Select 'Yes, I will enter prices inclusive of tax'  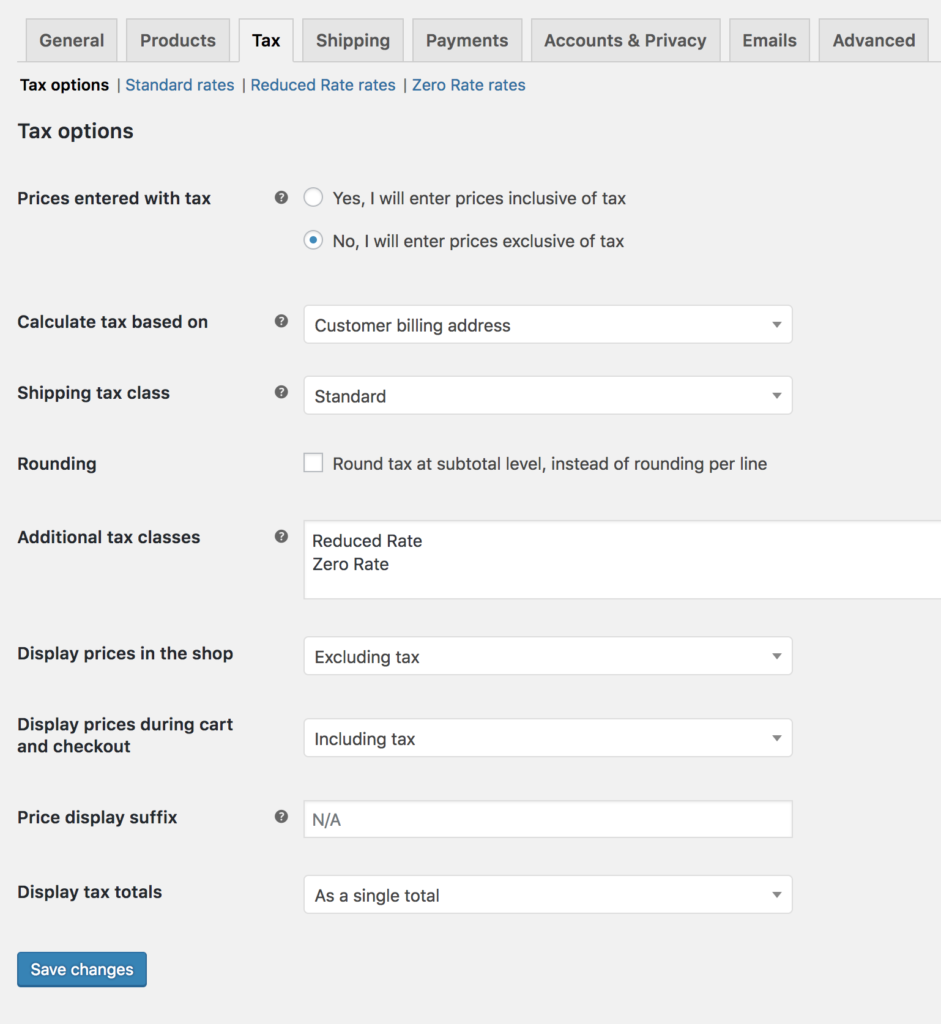pos(313,198)
